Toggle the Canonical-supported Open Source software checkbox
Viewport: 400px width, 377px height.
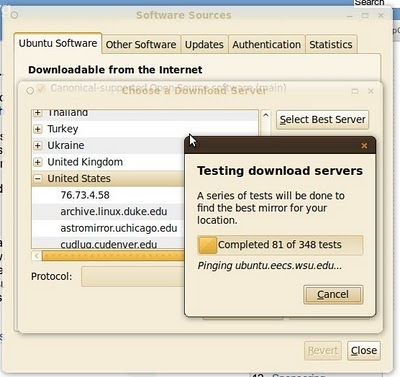pyautogui.click(x=41, y=88)
